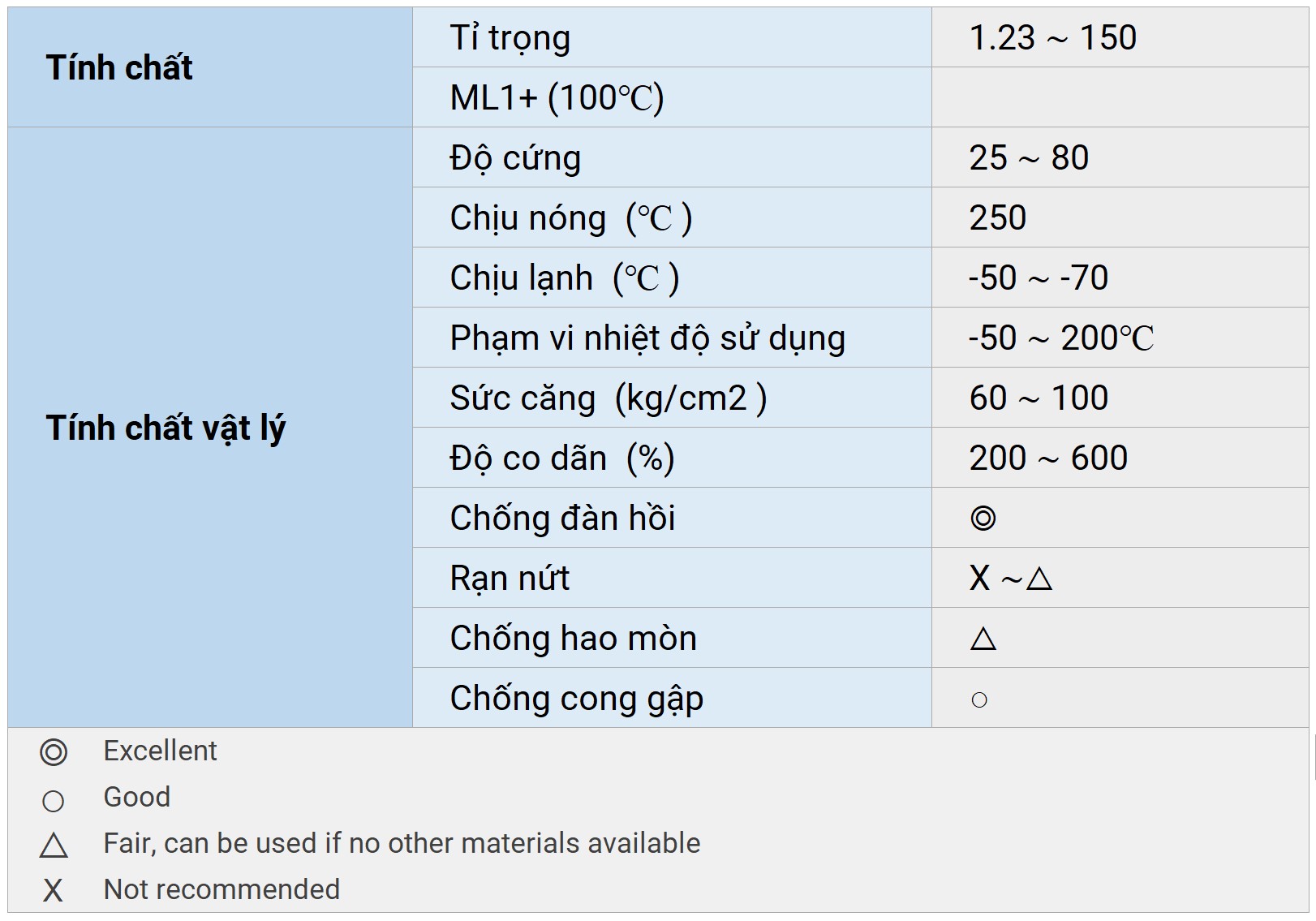Screen dimensions: 1316x921
Task: Select the Chịu lạnh value -50 ~ -70
Action: point(1038,278)
